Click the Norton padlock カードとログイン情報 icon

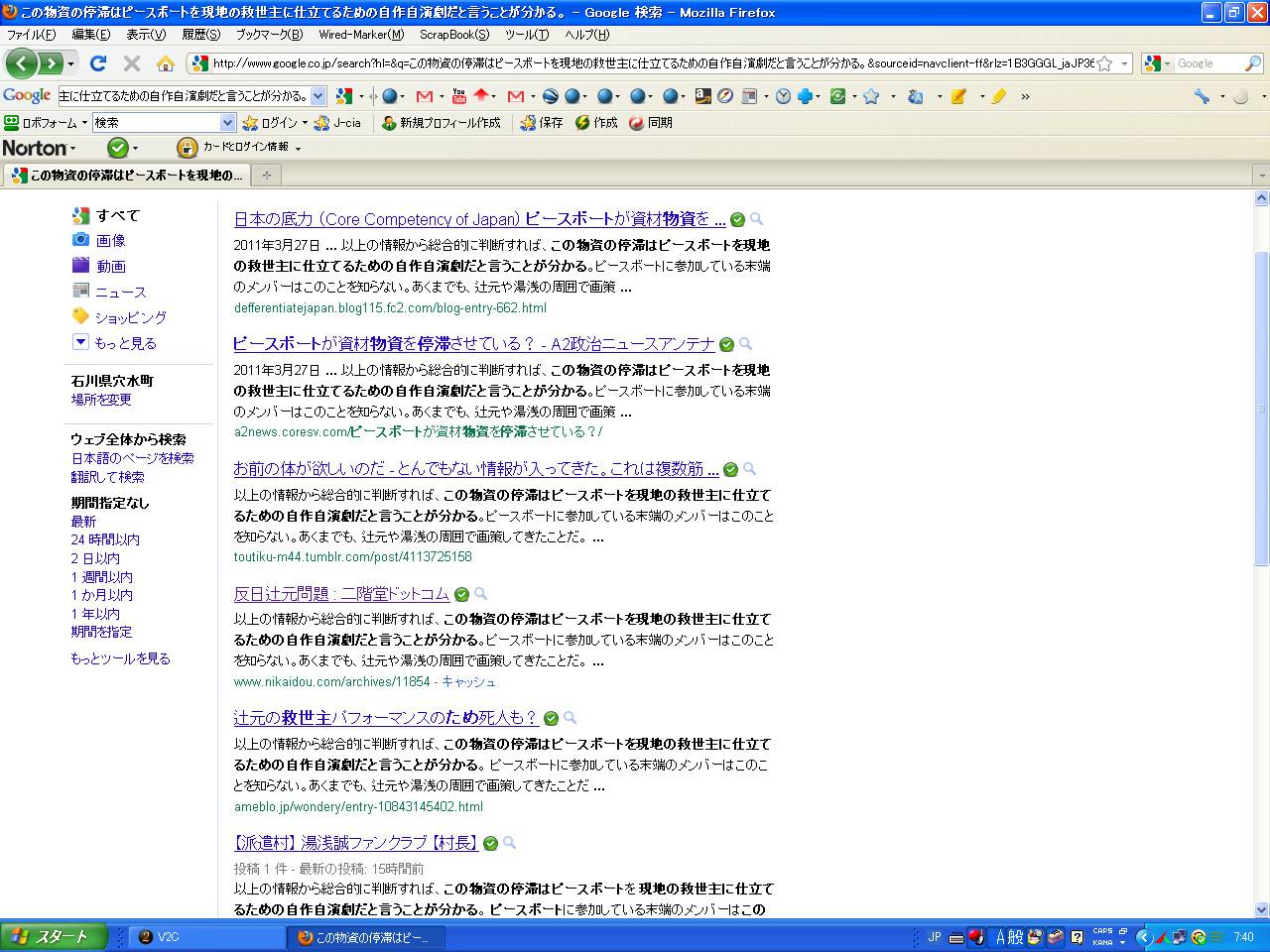click(187, 148)
